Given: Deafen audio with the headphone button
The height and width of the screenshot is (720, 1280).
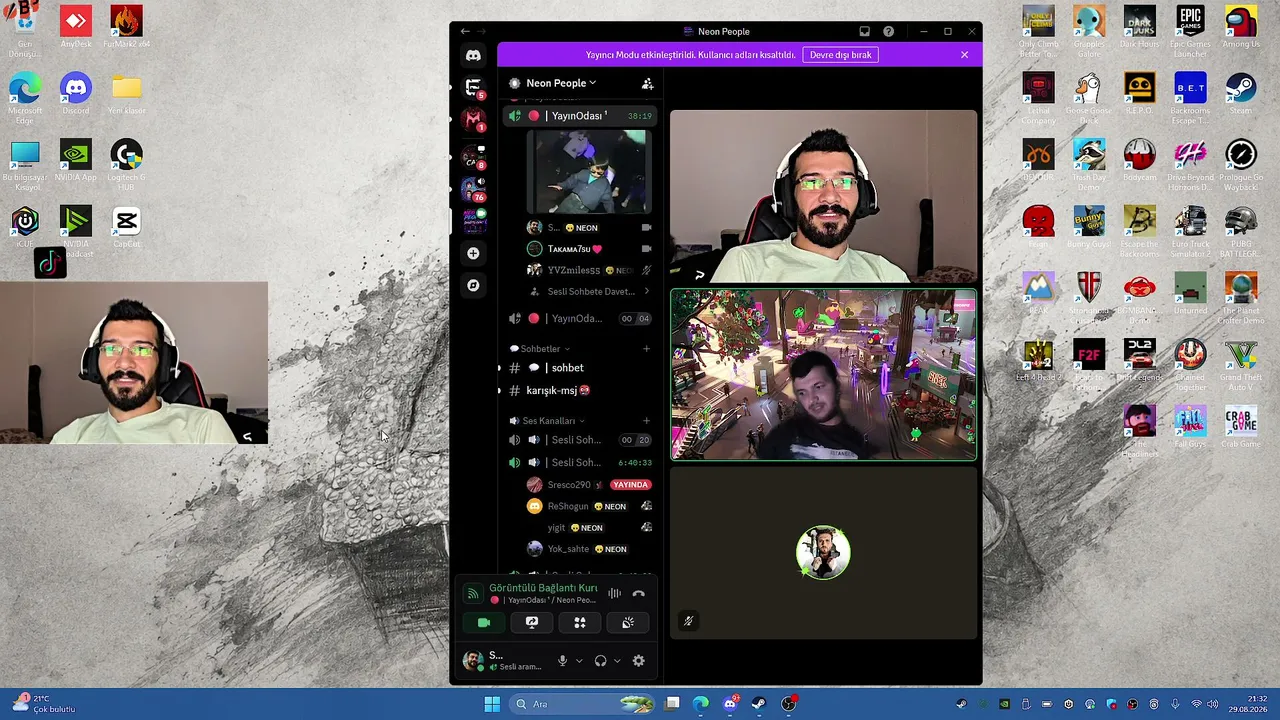Looking at the screenshot, I should 600,660.
